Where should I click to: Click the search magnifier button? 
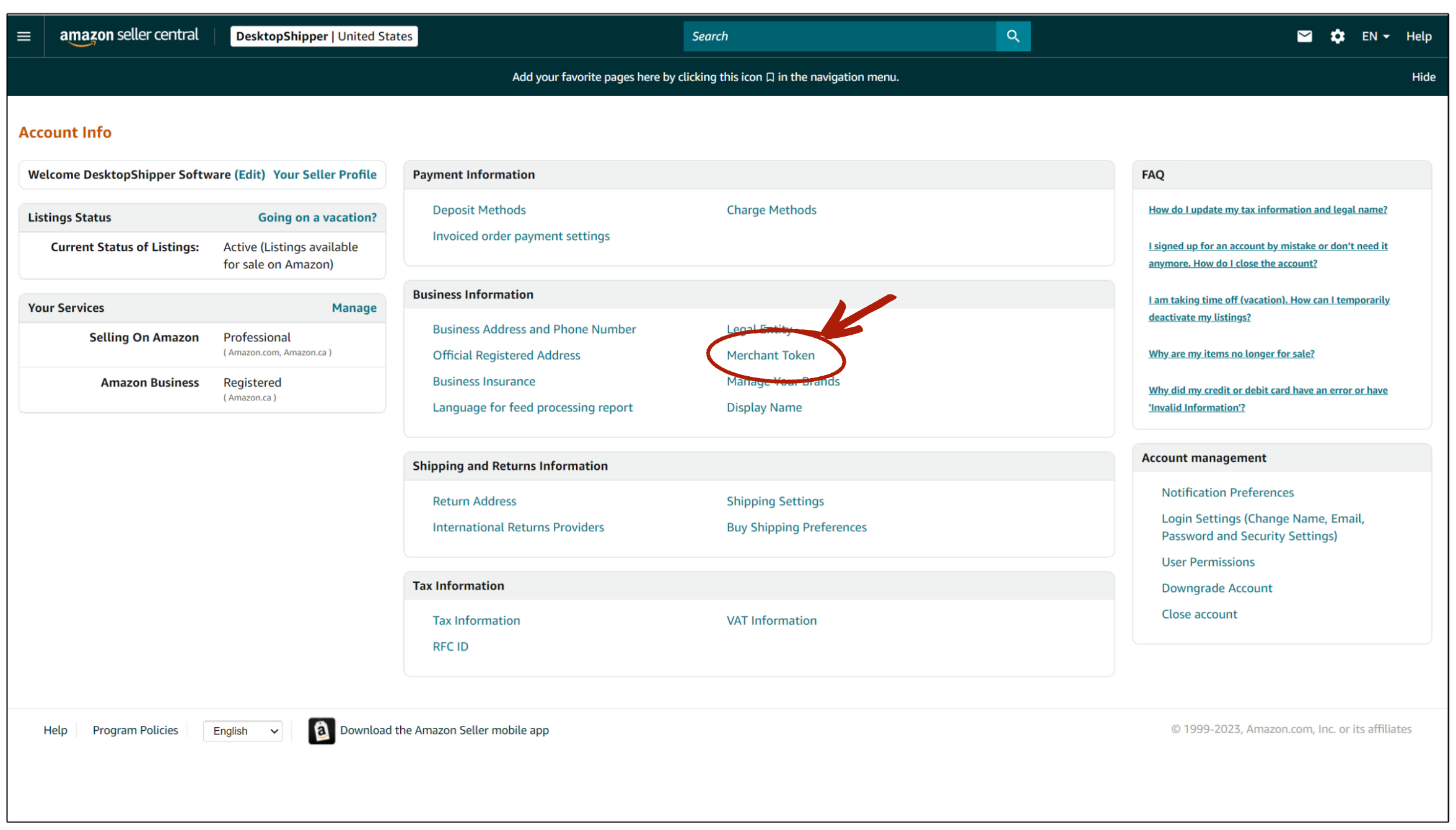point(1013,37)
